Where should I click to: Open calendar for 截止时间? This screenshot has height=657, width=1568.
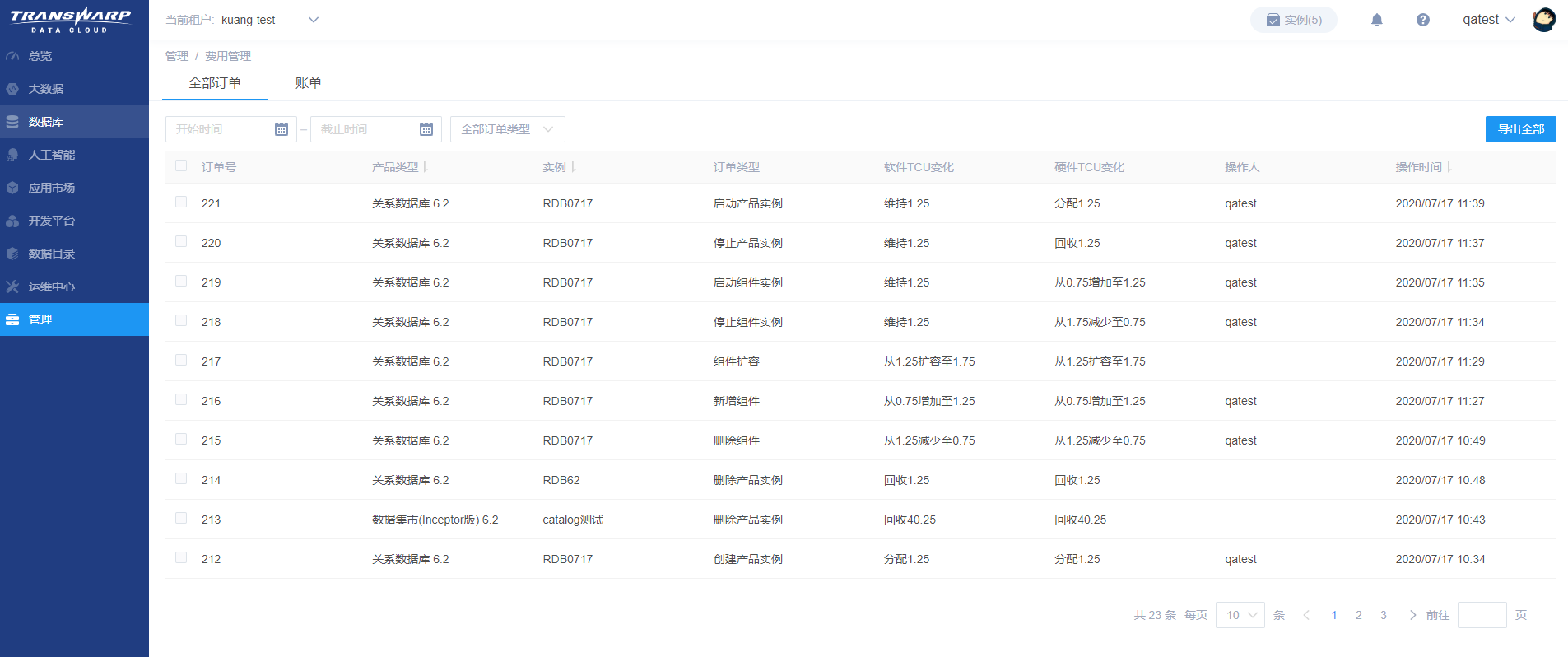click(426, 129)
